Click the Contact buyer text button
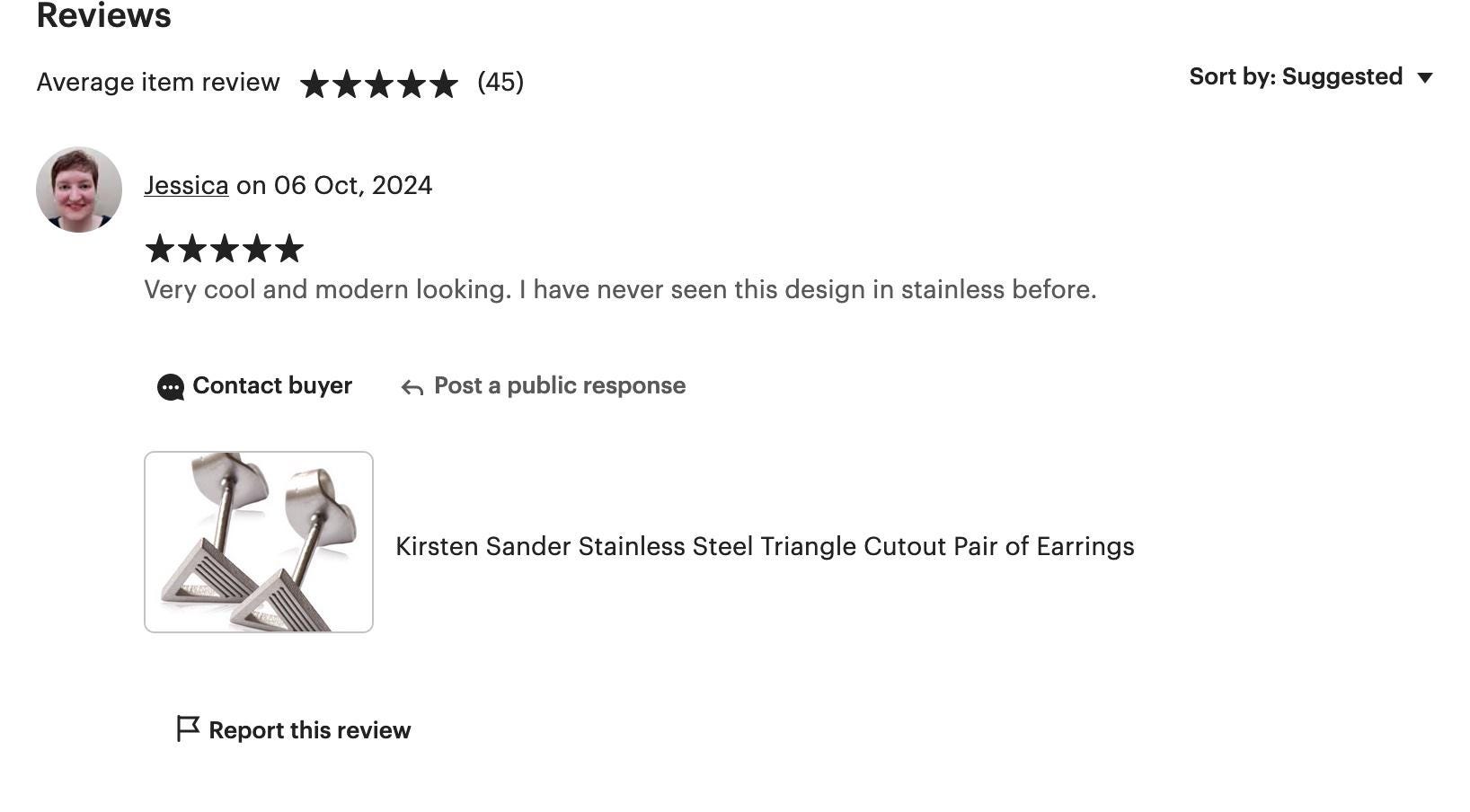The width and height of the screenshot is (1470, 812). (x=272, y=385)
